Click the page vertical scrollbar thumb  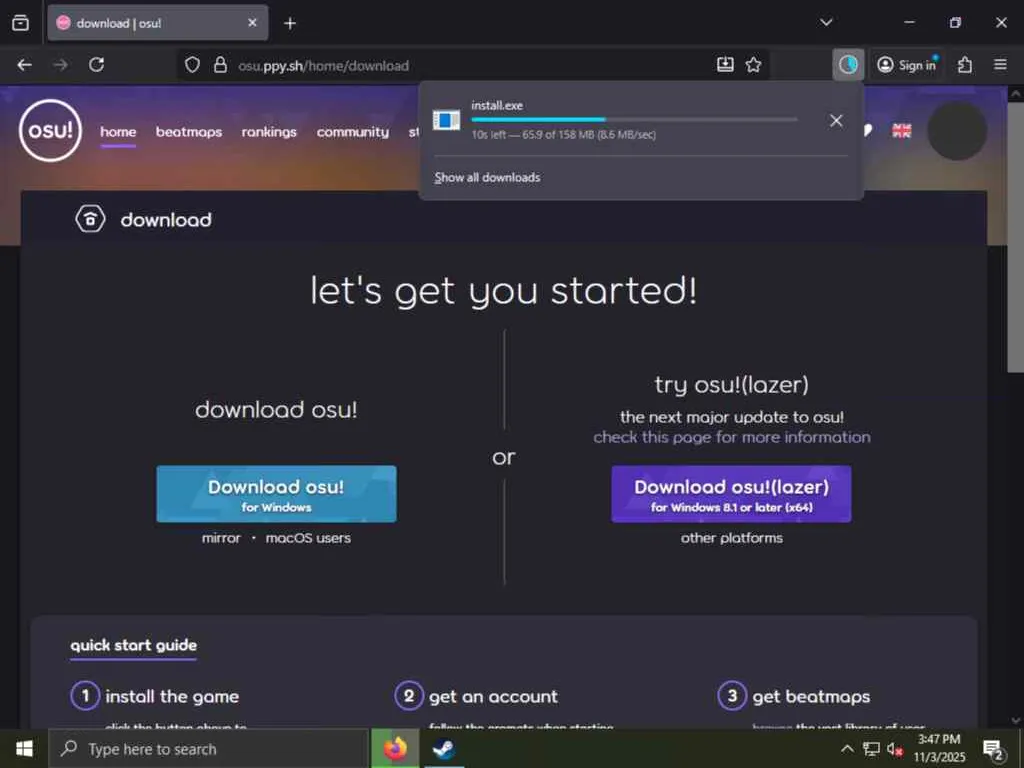click(1016, 238)
